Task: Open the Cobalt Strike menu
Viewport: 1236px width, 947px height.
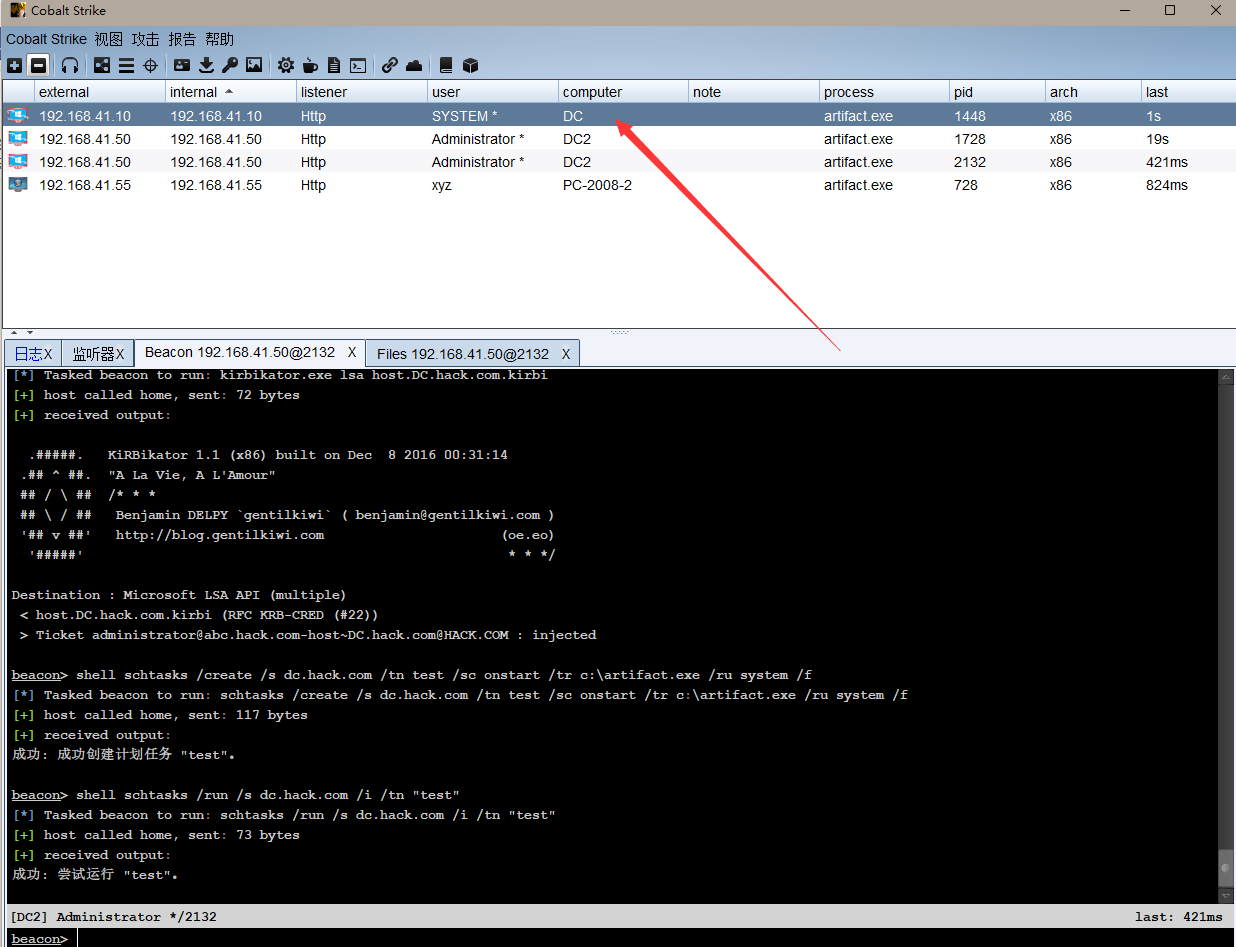Action: click(x=47, y=39)
